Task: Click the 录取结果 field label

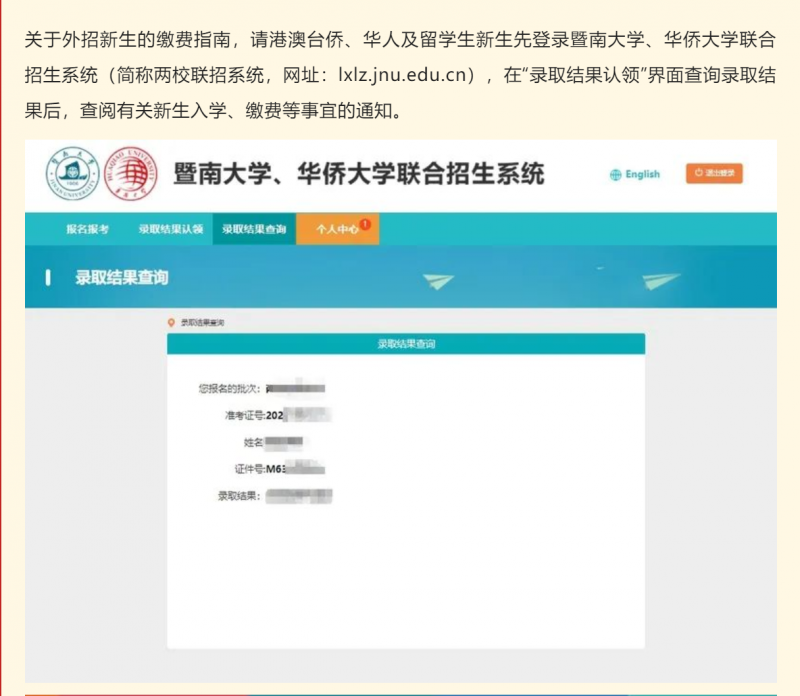Action: pyautogui.click(x=239, y=495)
